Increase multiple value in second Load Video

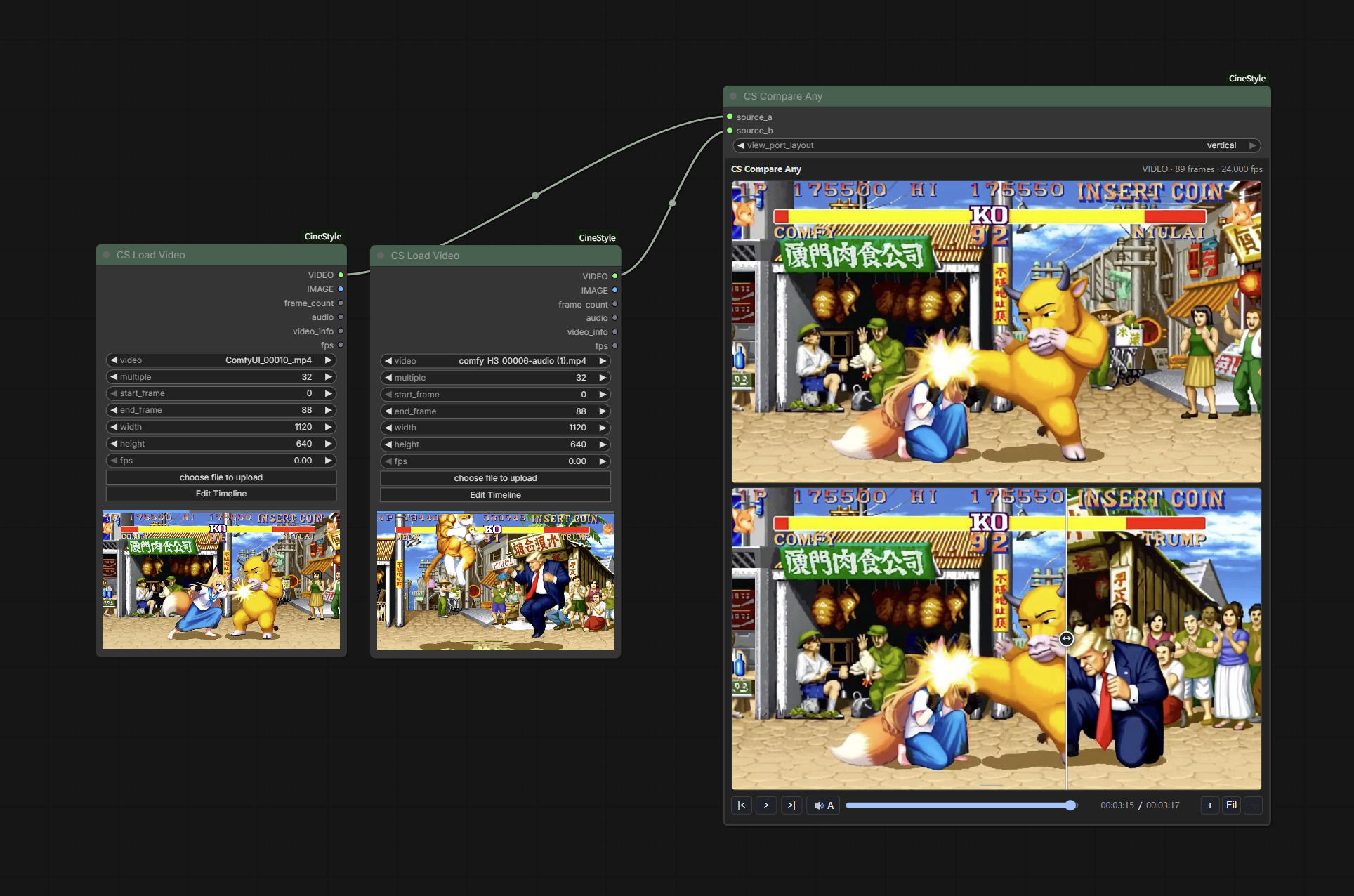[x=603, y=378]
